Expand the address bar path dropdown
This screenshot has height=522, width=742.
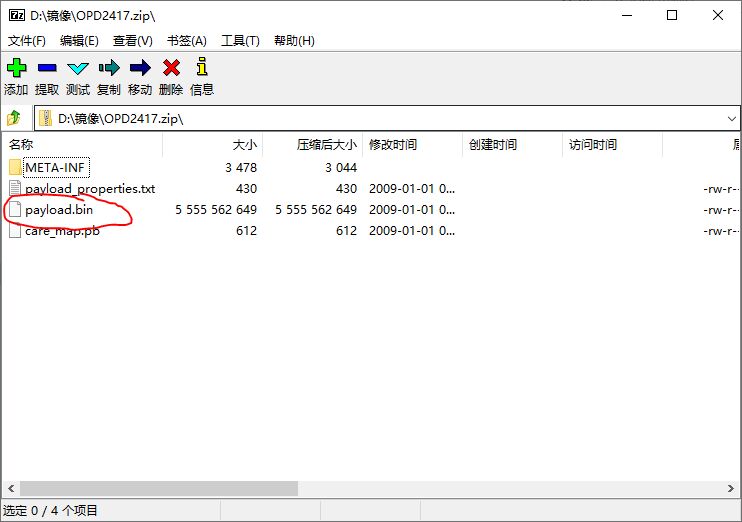coord(731,118)
